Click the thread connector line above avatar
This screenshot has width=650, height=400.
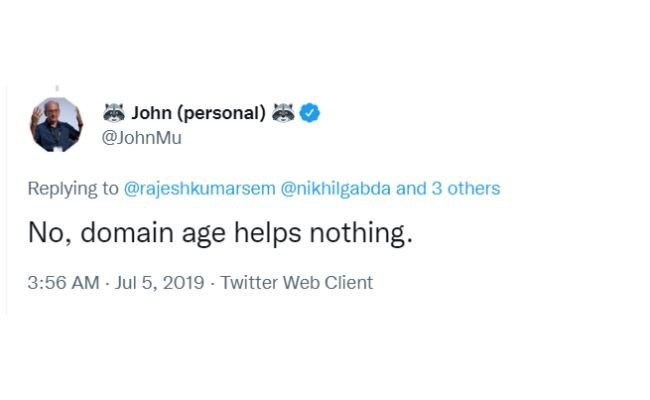pos(56,88)
